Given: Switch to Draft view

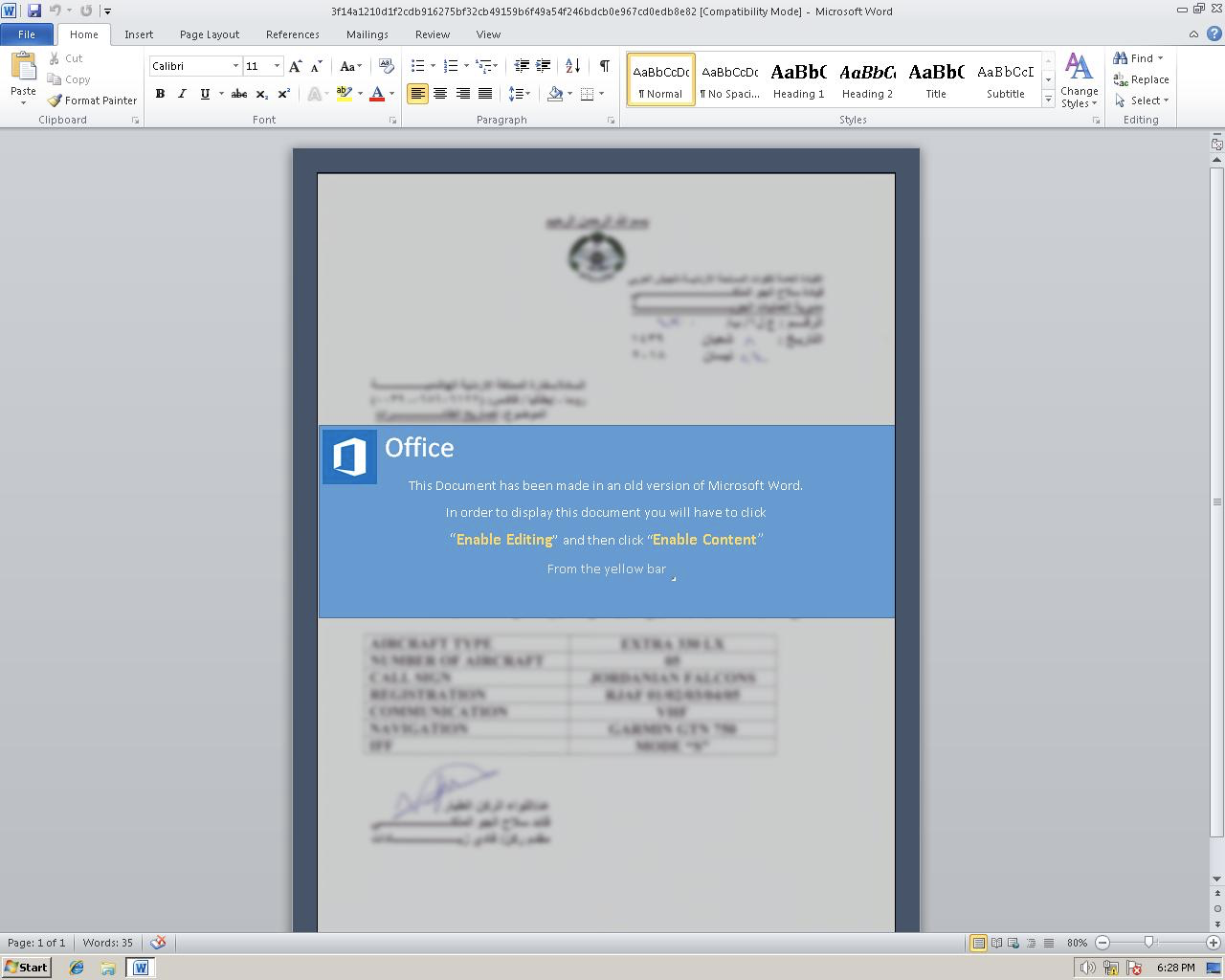Looking at the screenshot, I should tap(1048, 943).
